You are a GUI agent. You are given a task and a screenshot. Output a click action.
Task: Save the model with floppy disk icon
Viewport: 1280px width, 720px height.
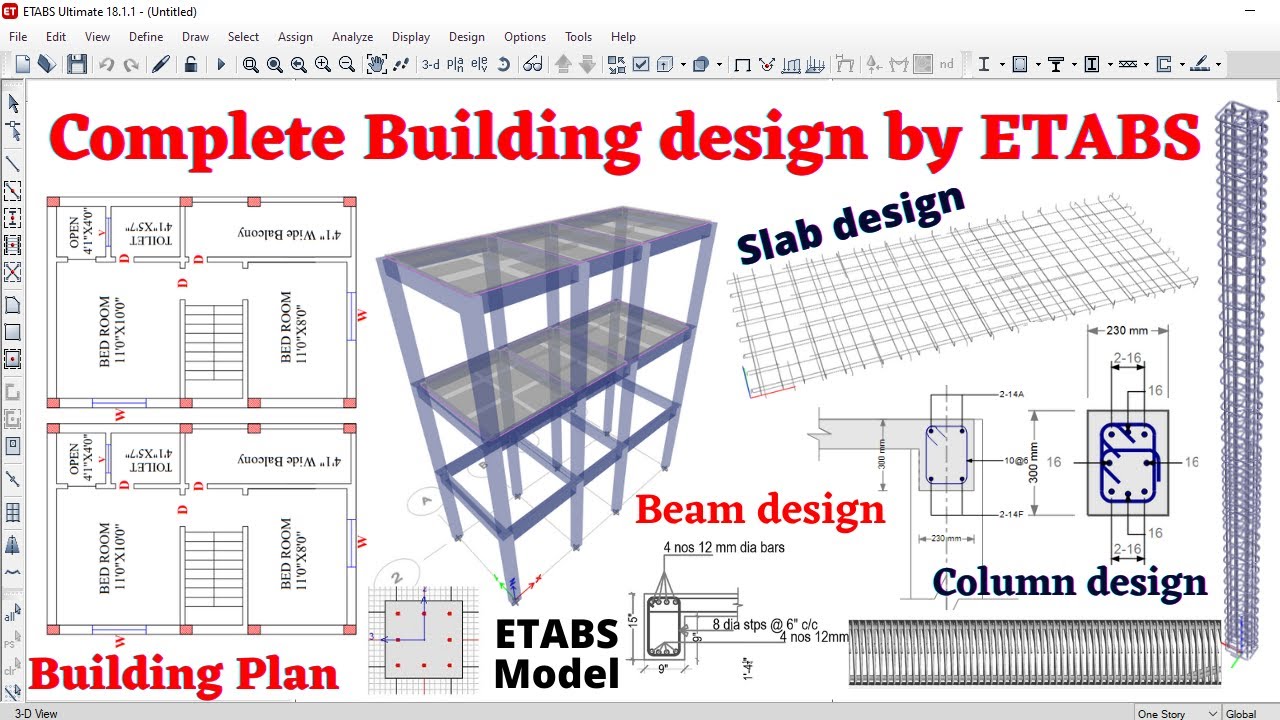click(77, 64)
